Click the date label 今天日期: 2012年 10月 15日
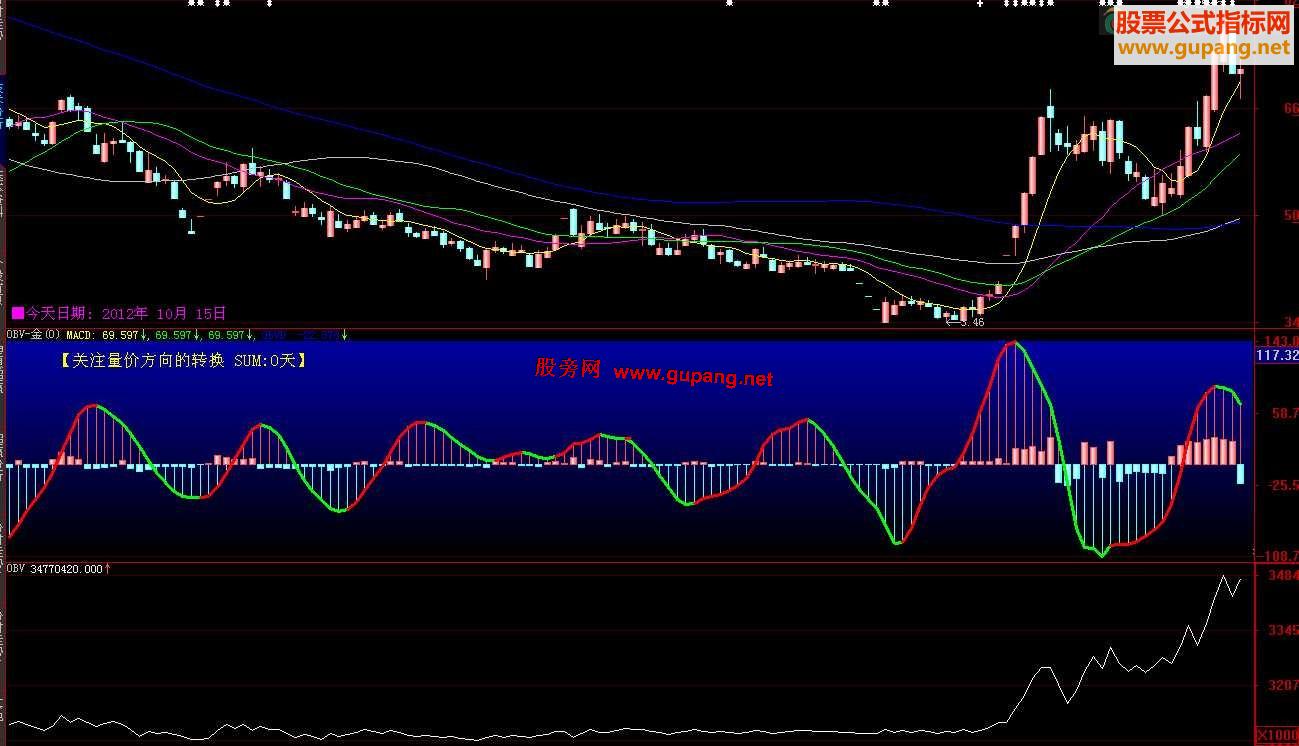 125,313
